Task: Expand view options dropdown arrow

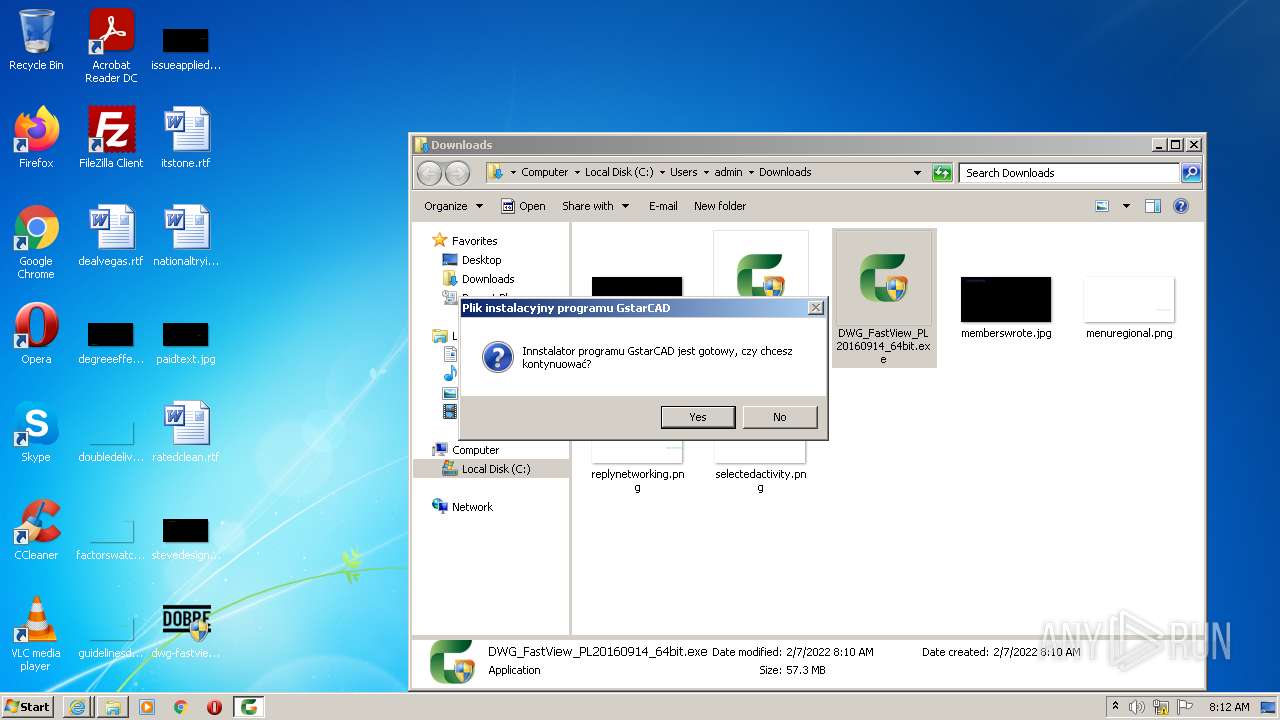Action: click(1126, 206)
